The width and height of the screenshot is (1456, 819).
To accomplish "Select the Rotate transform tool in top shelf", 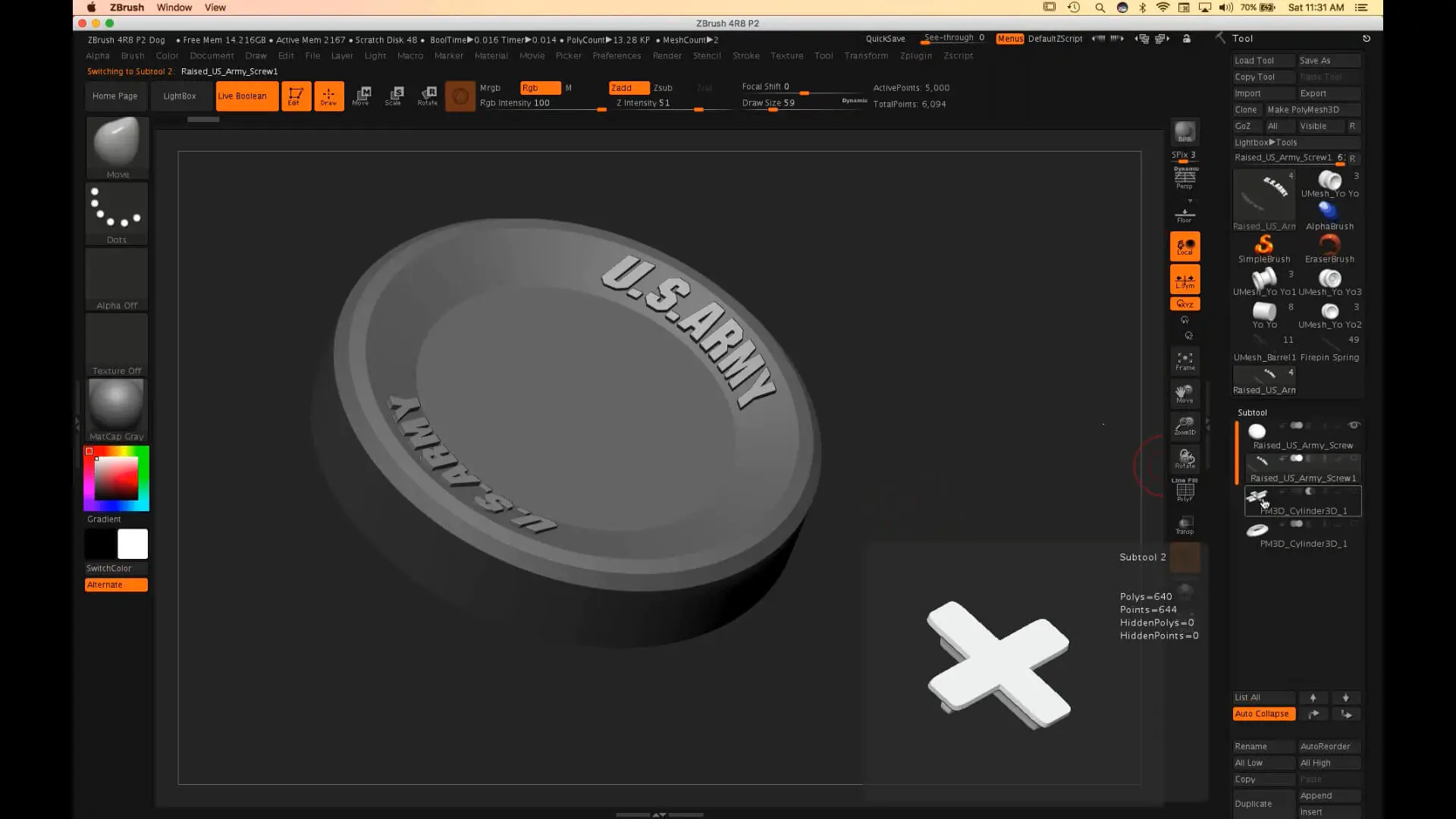I will tap(428, 96).
